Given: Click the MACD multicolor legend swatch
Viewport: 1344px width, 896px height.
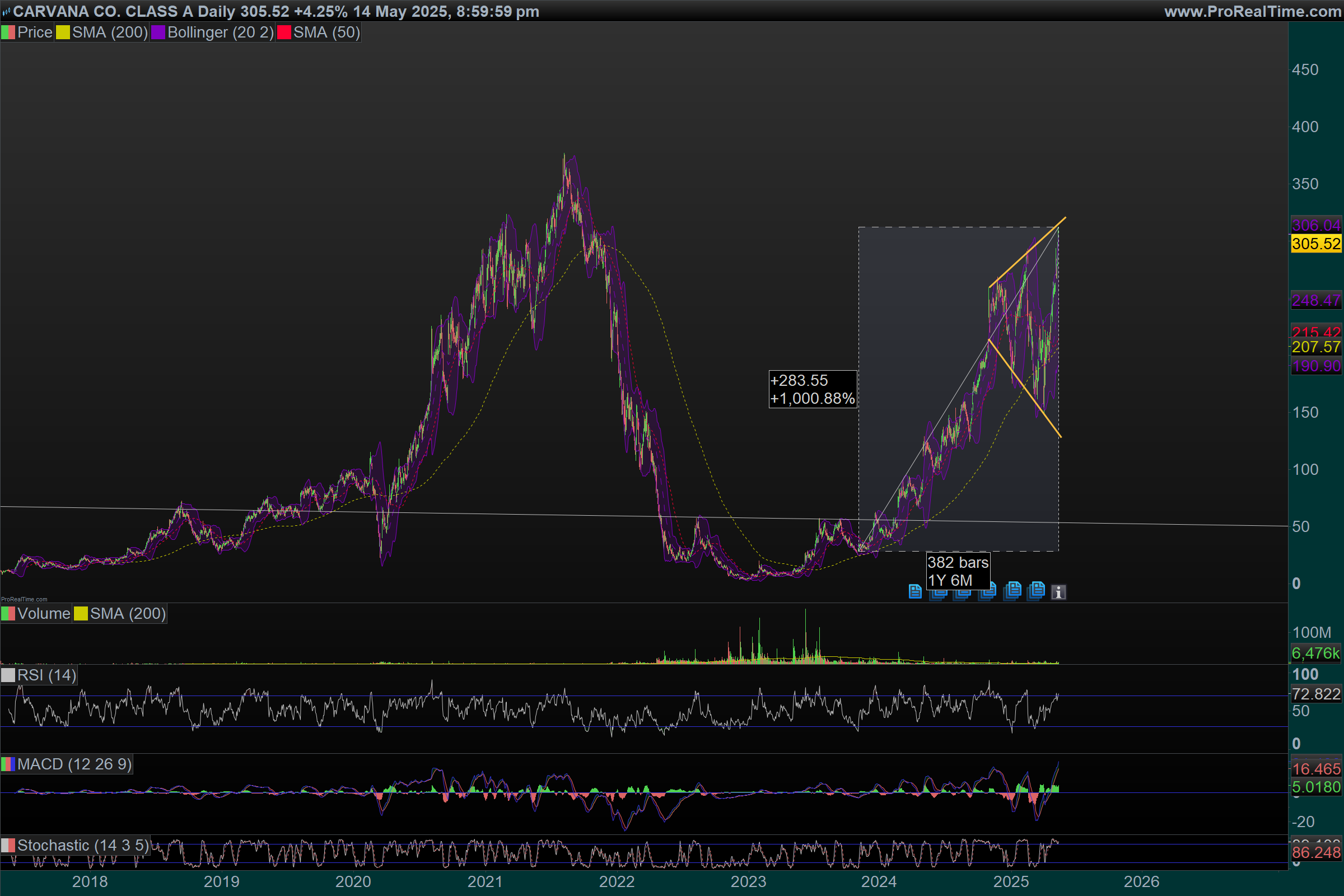Looking at the screenshot, I should [8, 764].
